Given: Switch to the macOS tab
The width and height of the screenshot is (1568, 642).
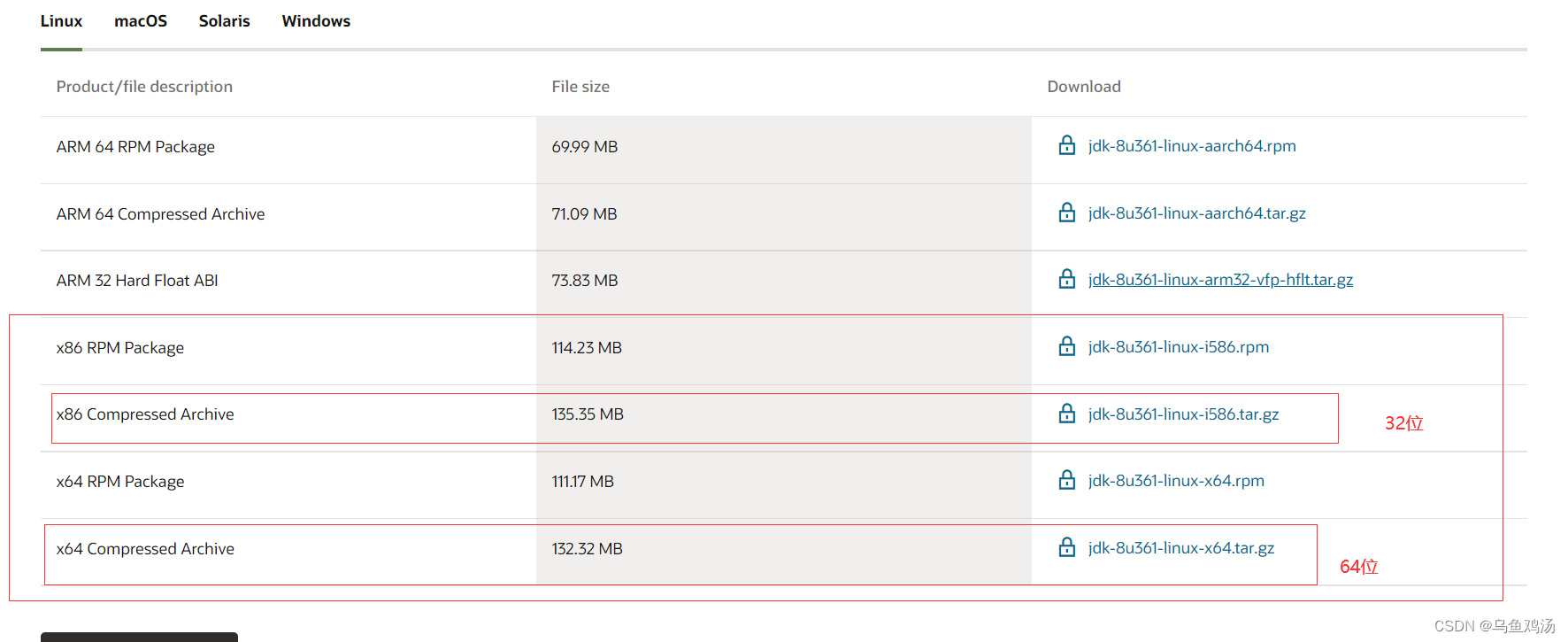Looking at the screenshot, I should point(141,21).
